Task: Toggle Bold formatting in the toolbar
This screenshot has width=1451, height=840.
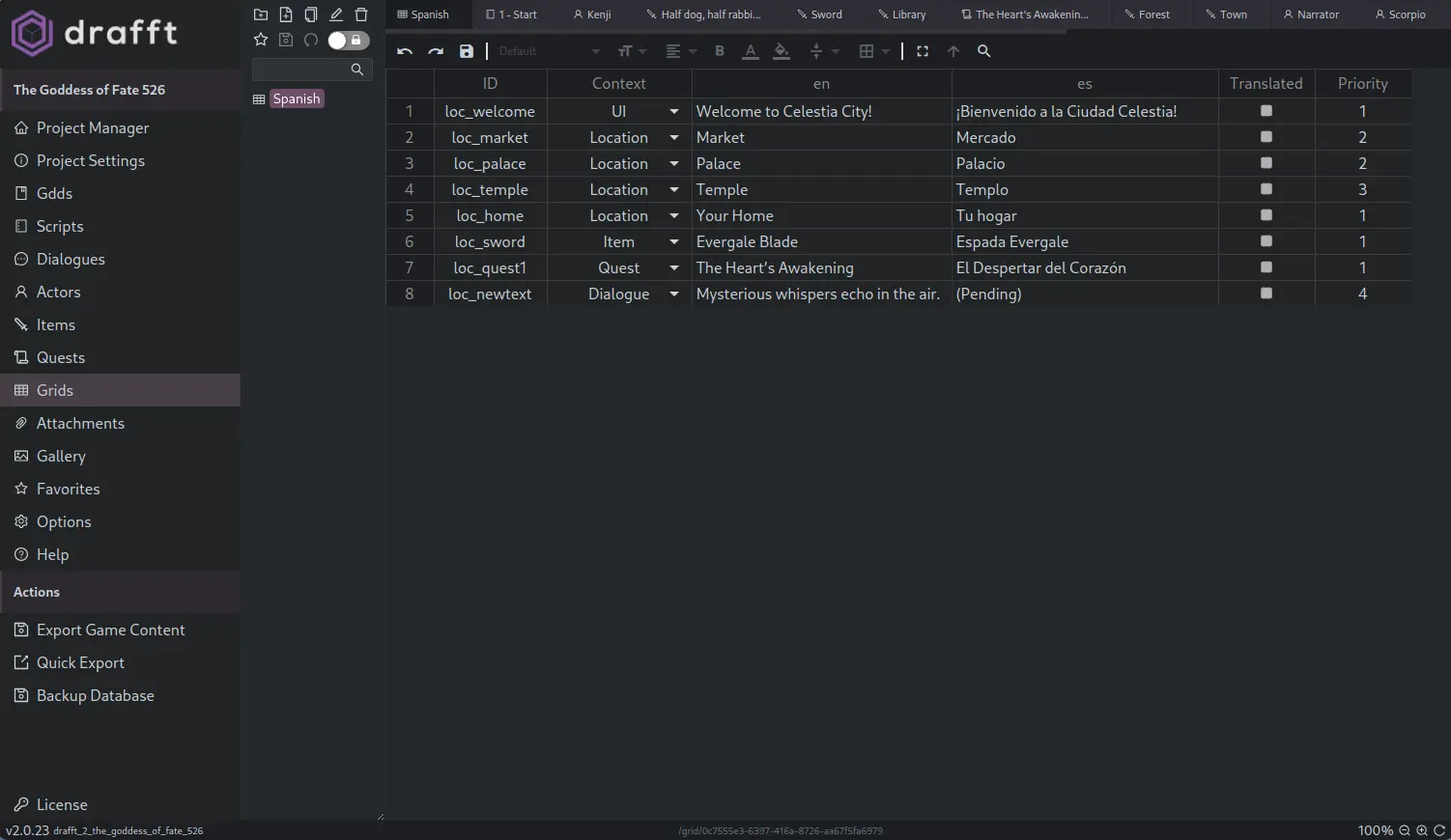Action: click(719, 51)
